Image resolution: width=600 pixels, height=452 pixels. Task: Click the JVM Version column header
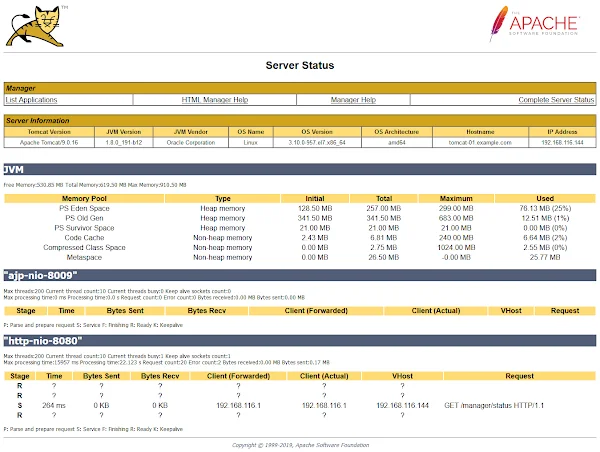pos(123,132)
